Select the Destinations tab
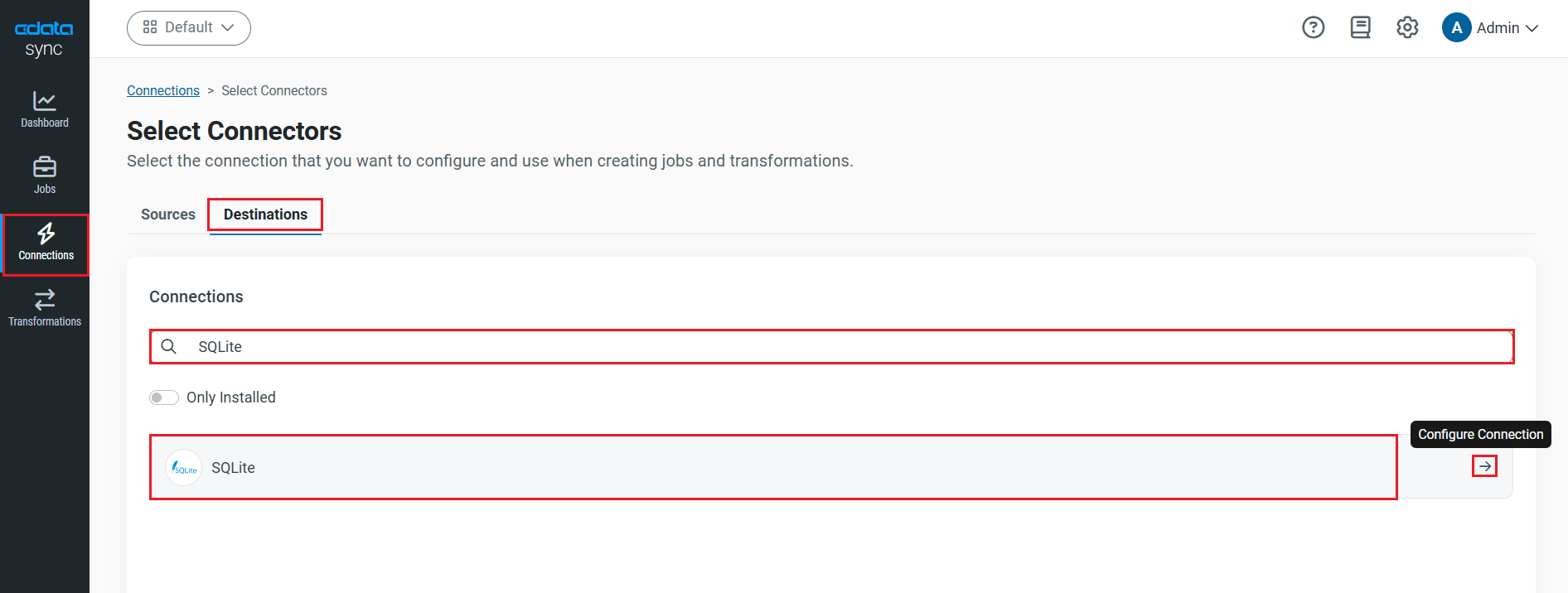The height and width of the screenshot is (593, 1568). click(x=265, y=215)
